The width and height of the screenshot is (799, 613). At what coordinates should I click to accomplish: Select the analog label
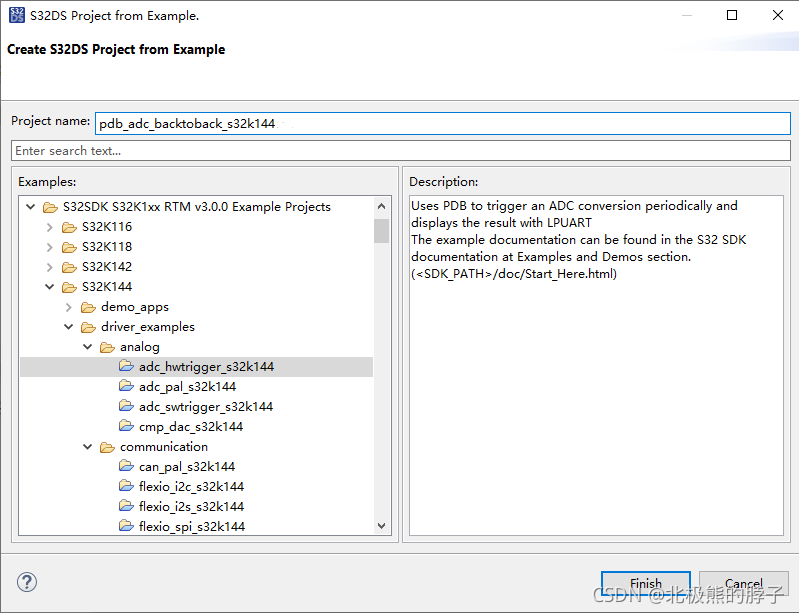(140, 348)
